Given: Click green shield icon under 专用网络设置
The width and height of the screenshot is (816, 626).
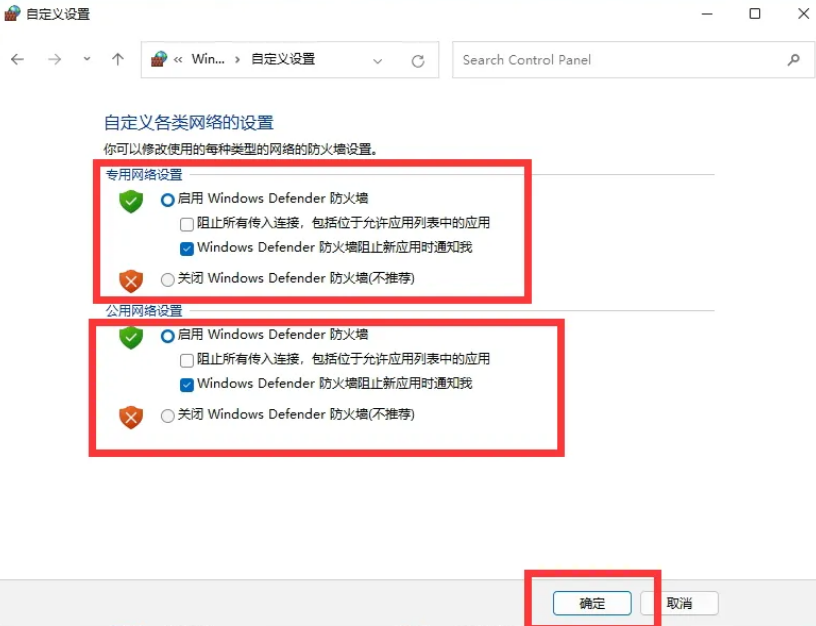Looking at the screenshot, I should coord(131,201).
